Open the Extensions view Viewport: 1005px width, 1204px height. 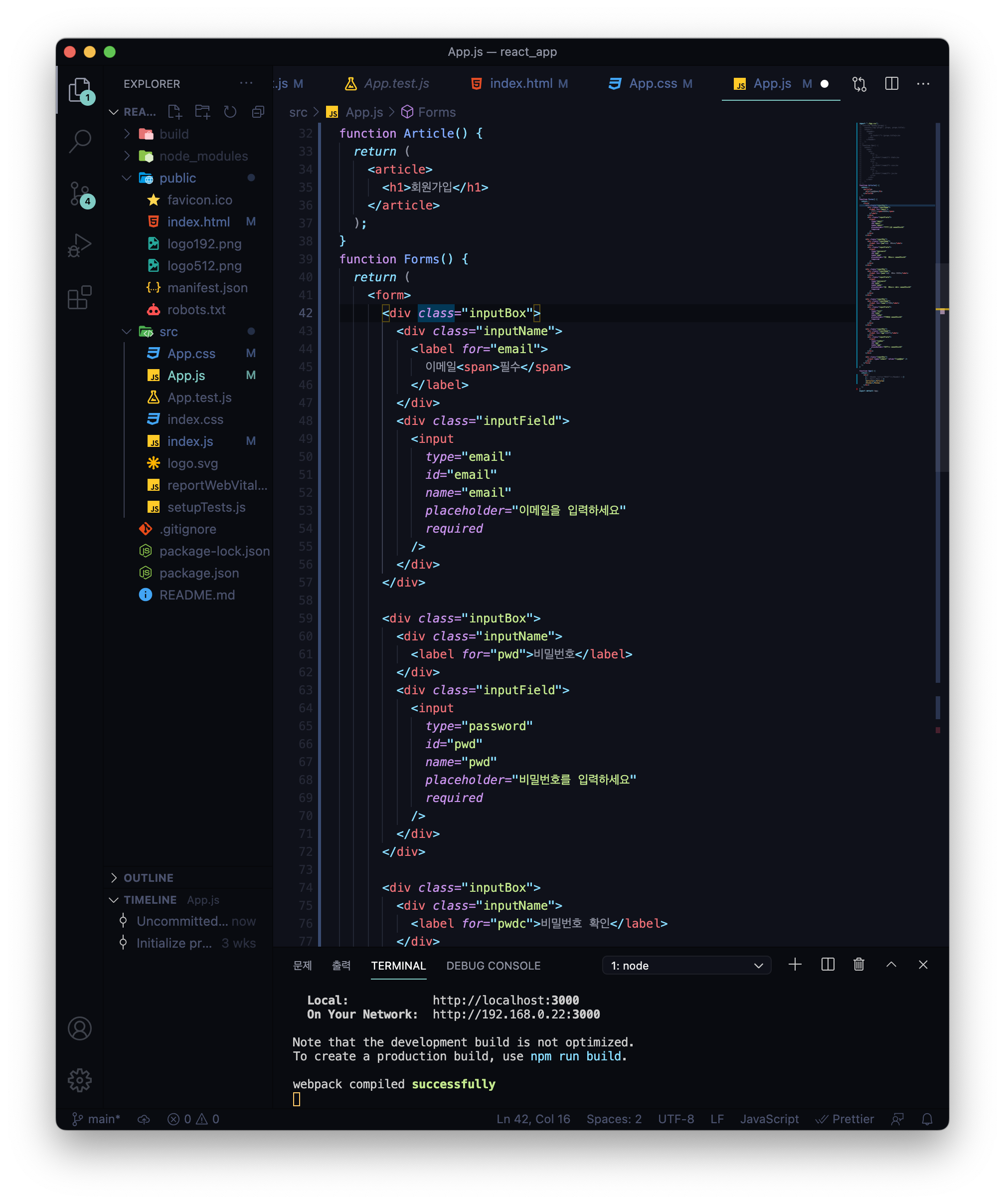(80, 296)
